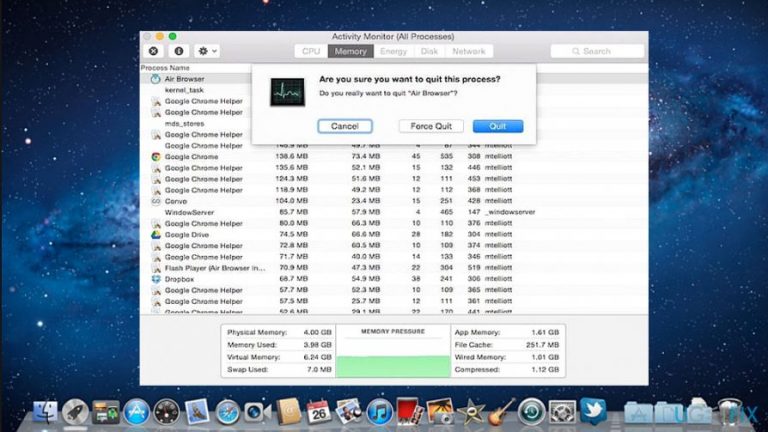
Task: Switch to the CPU tab
Action: pyautogui.click(x=311, y=51)
